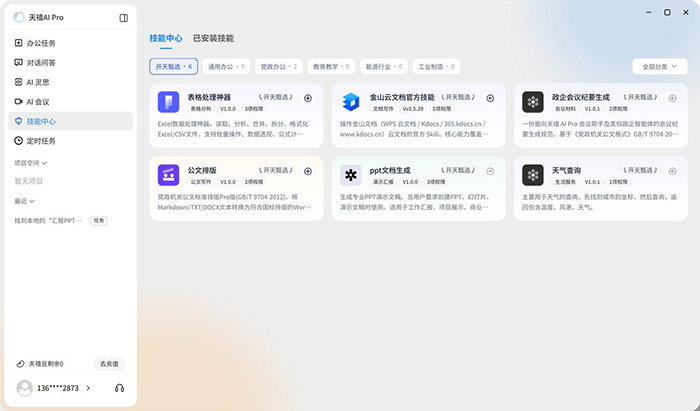
Task: Select the 开天甄选 category filter
Action: 174,66
